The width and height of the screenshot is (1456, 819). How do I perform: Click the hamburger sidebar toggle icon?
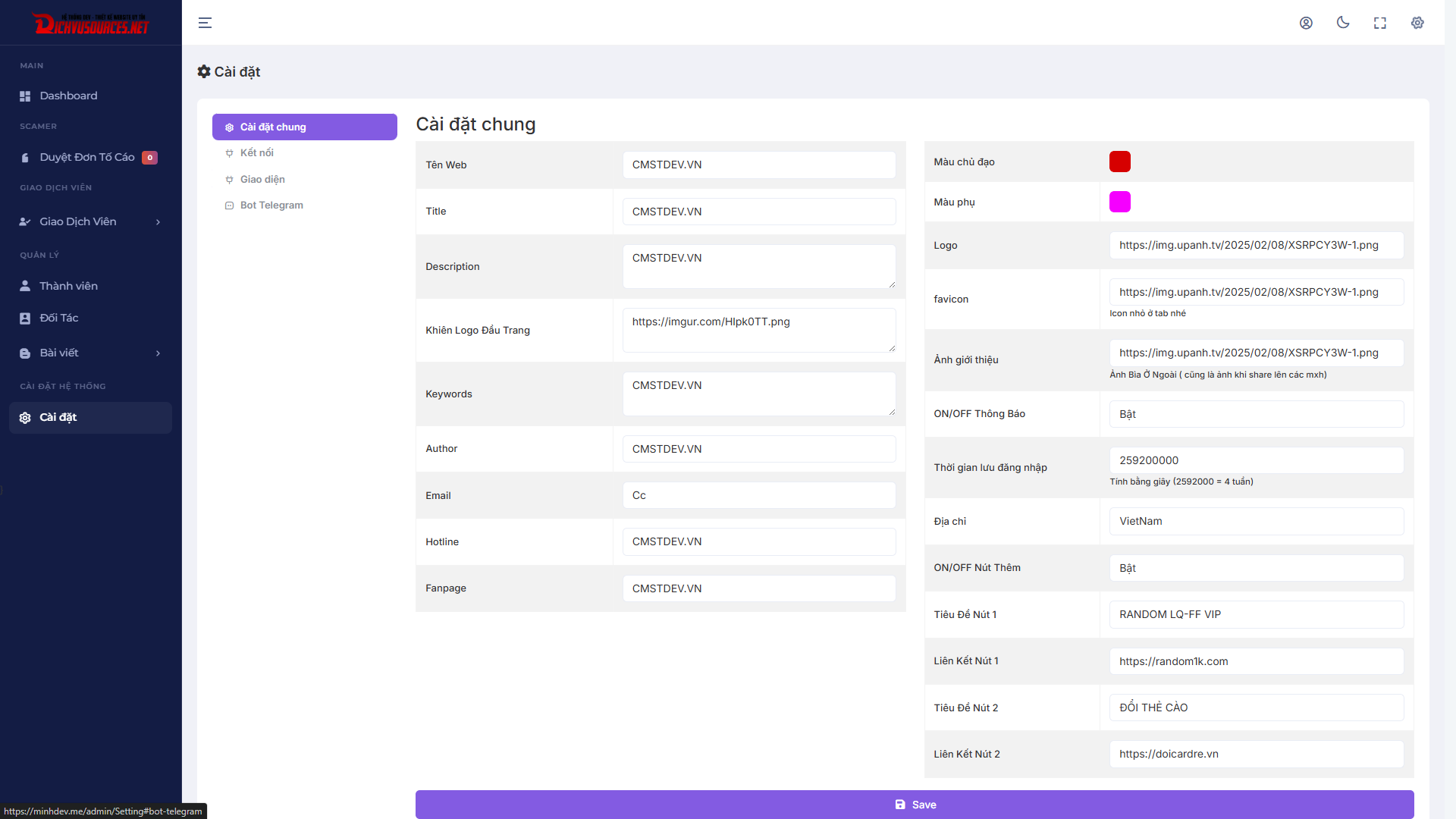[205, 23]
